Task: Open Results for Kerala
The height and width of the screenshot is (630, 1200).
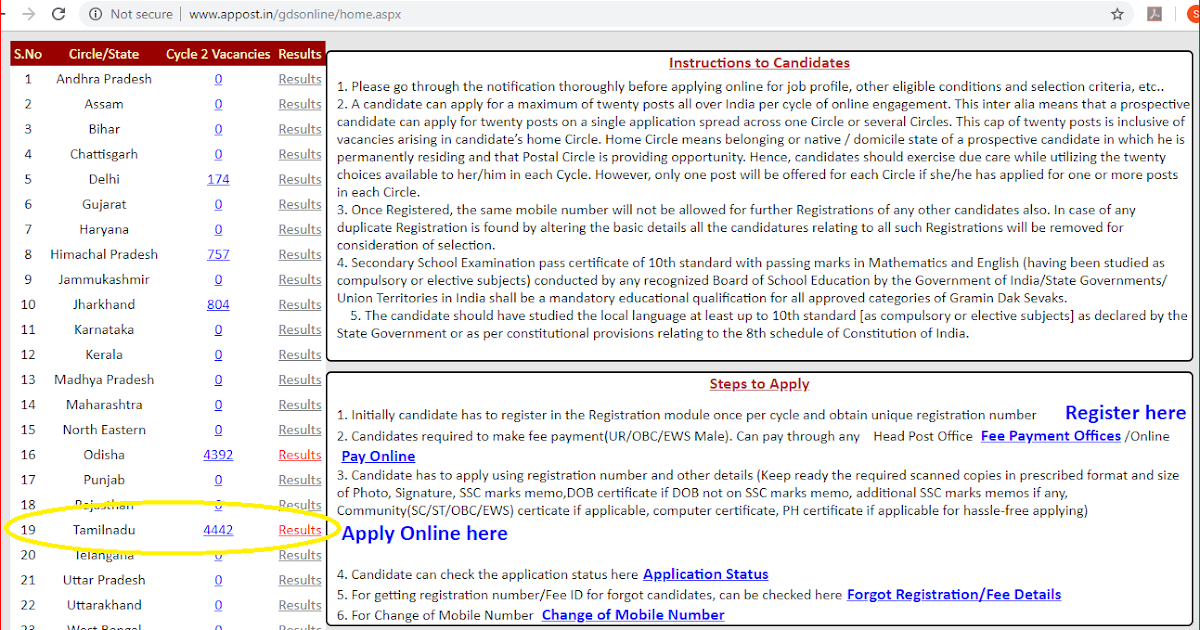Action: click(x=300, y=354)
